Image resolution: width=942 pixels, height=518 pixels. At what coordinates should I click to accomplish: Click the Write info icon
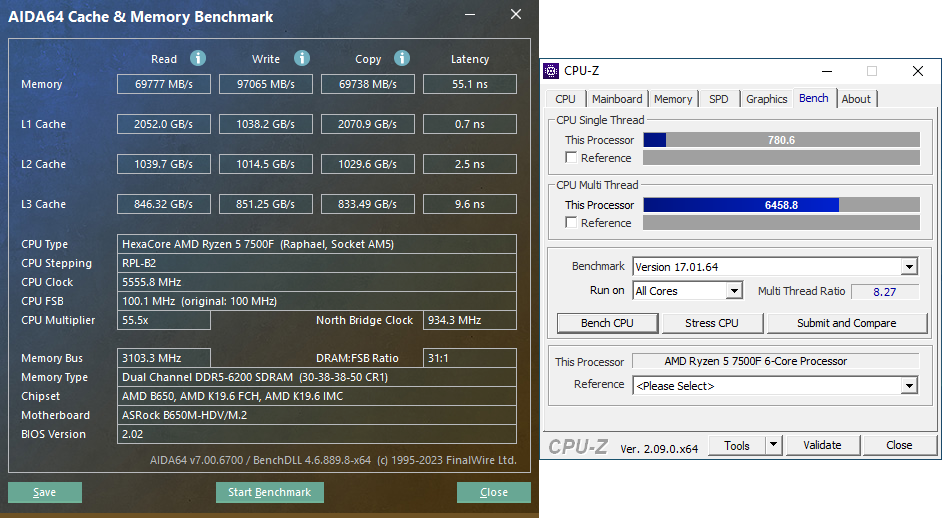(302, 58)
